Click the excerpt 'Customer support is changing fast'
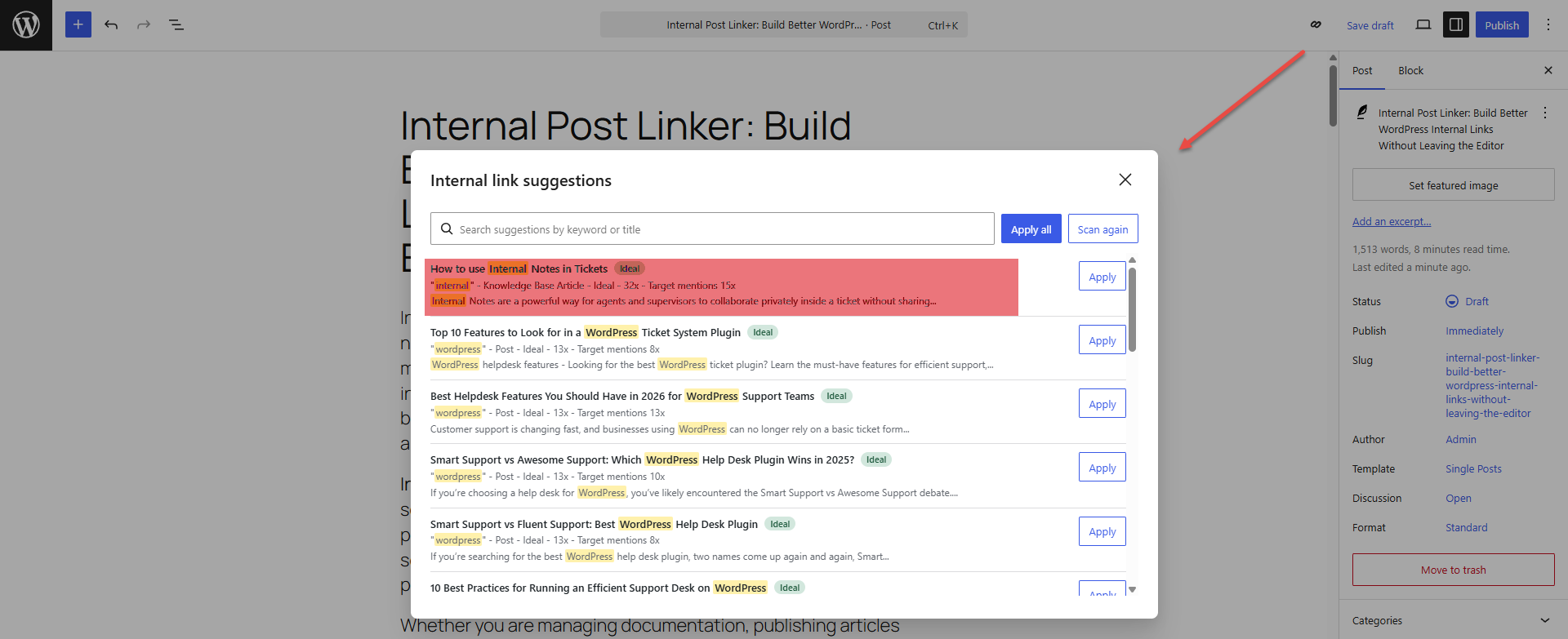Viewport: 1568px width, 639px height. (x=670, y=429)
